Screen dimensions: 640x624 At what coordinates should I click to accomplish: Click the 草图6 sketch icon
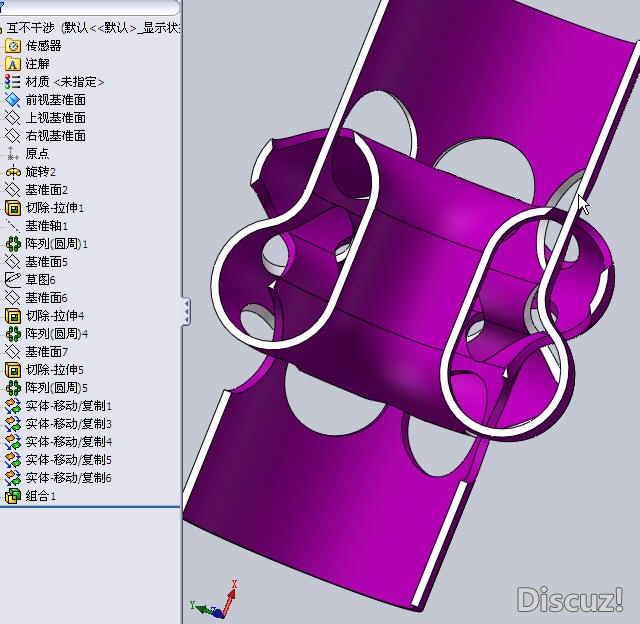point(13,280)
